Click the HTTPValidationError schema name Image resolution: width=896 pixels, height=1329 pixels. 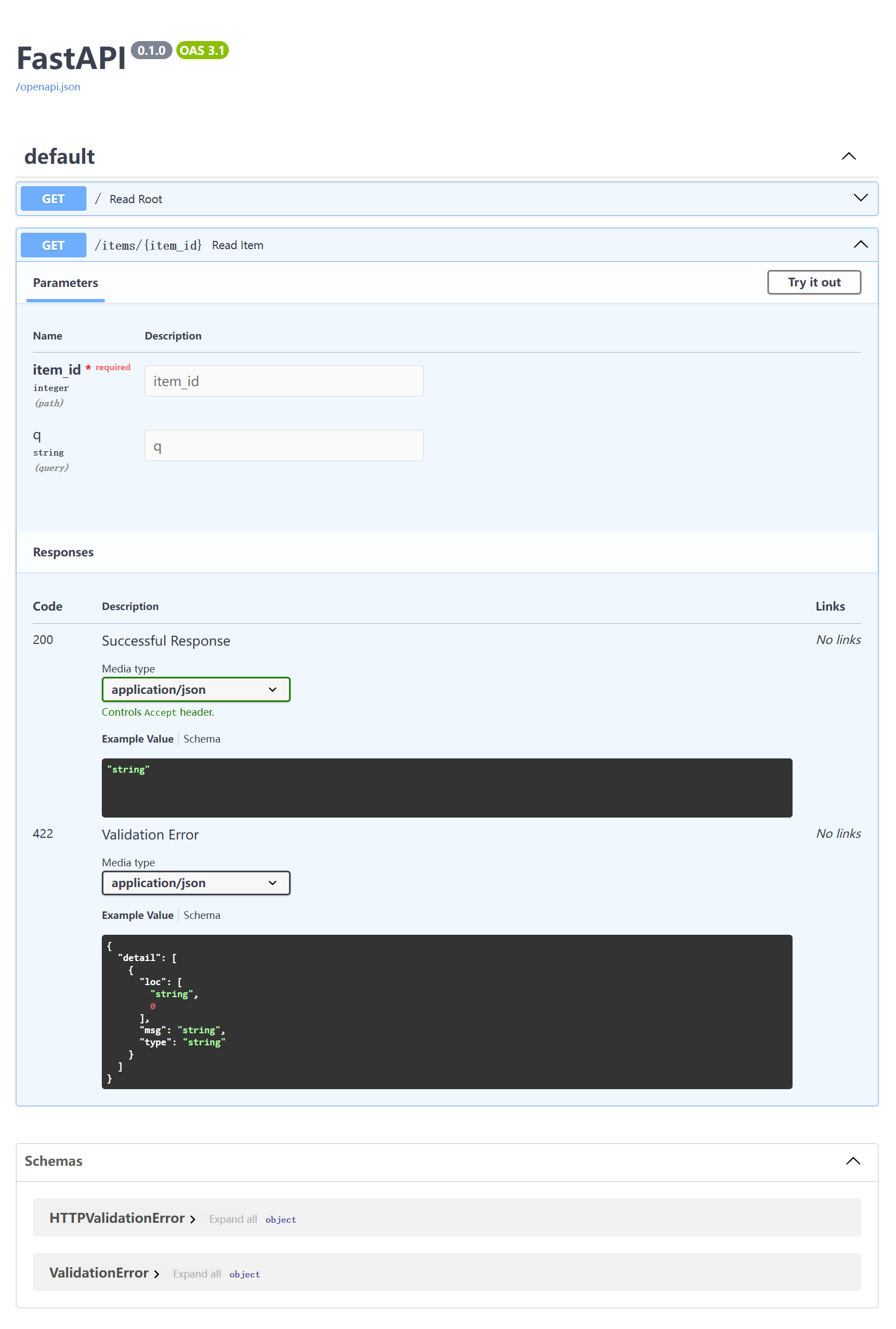[x=117, y=1218]
